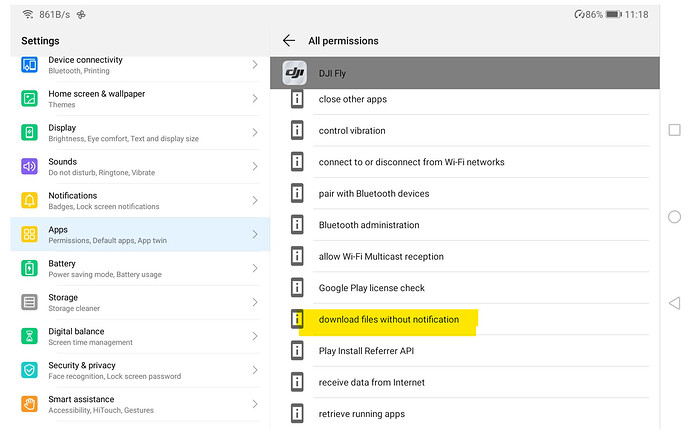Tap the Android recent apps square button
690x444 pixels.
[x=674, y=130]
